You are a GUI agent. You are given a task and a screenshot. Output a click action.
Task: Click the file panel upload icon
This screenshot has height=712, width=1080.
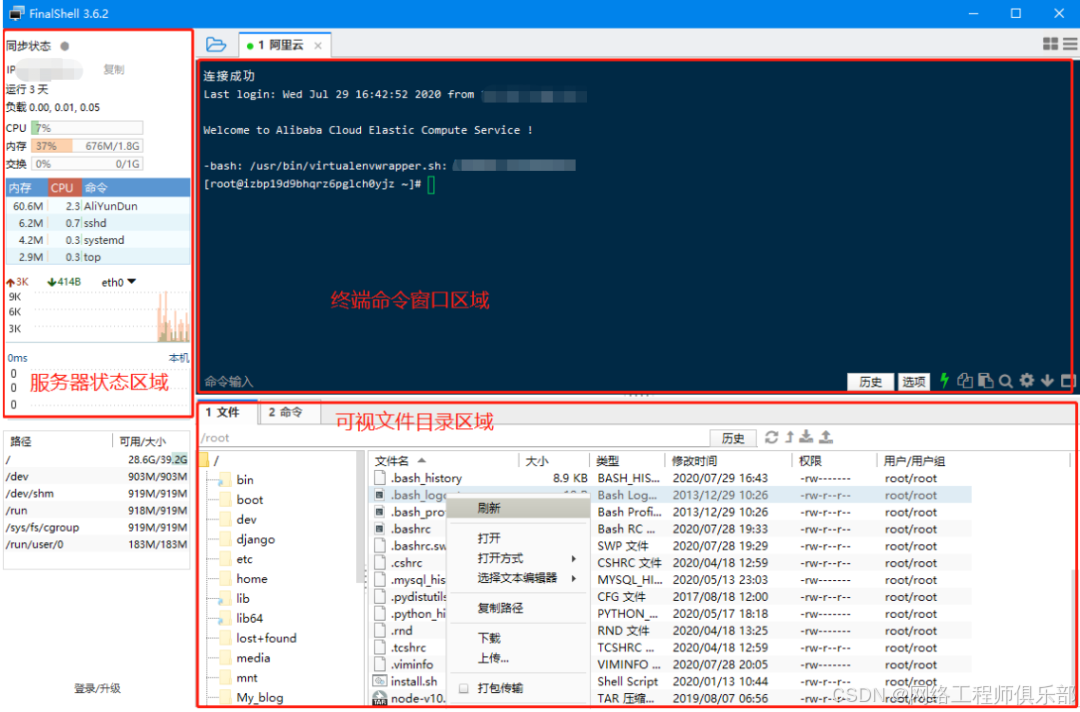point(827,437)
